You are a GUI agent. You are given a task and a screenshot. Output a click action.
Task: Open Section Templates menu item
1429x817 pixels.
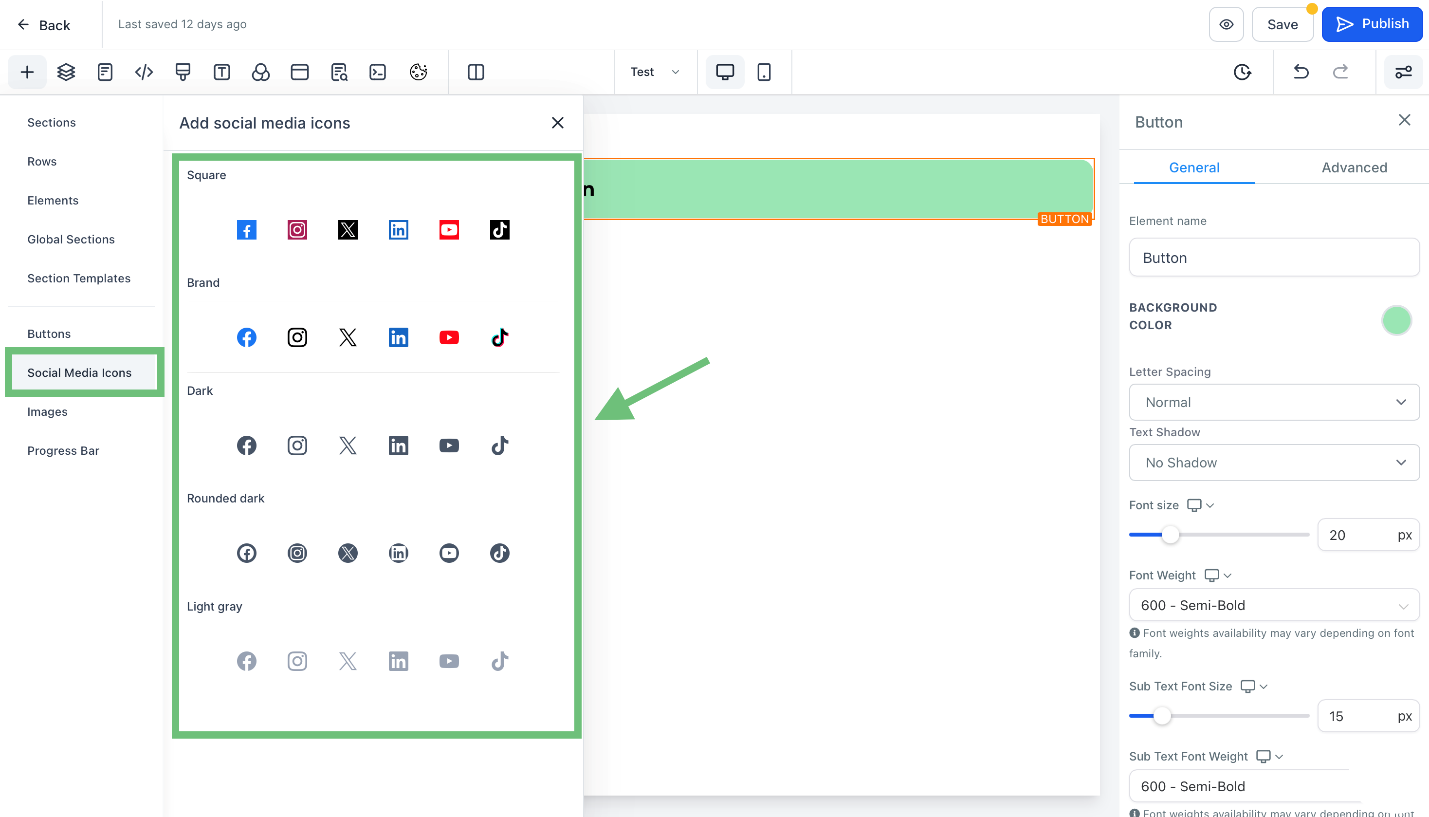(x=79, y=278)
